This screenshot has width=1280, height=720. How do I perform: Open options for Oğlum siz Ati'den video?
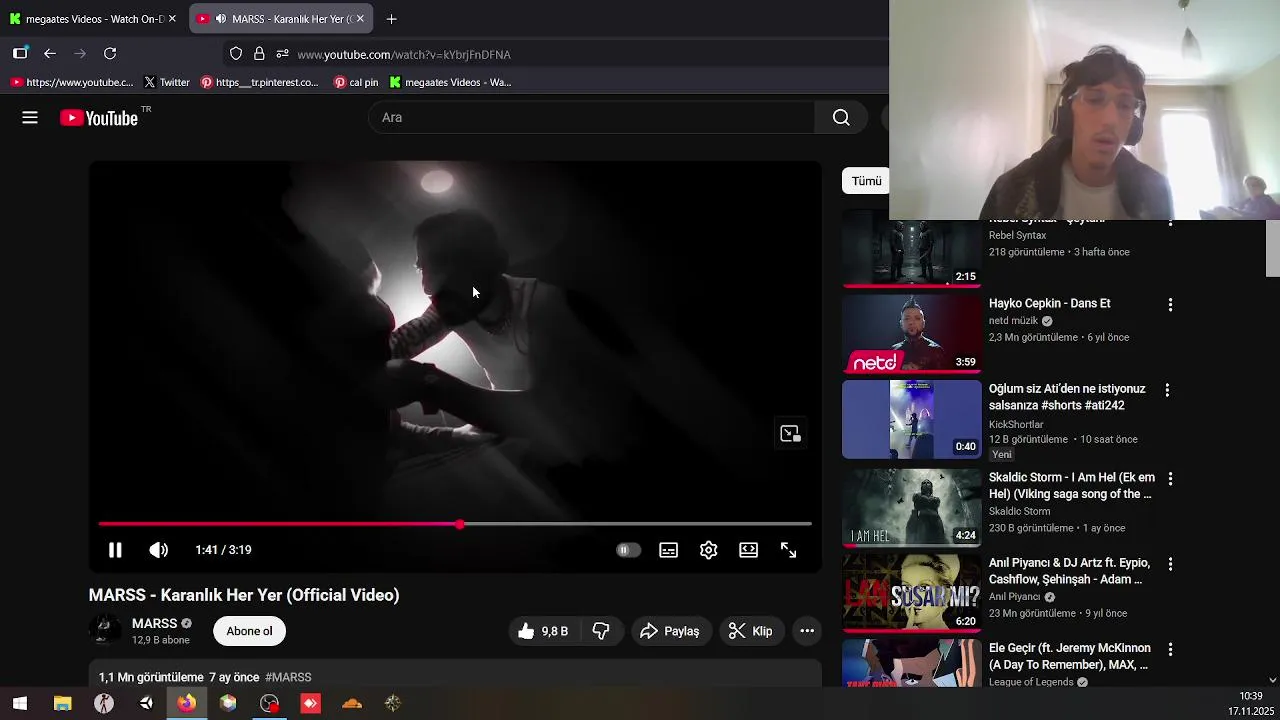[1167, 390]
